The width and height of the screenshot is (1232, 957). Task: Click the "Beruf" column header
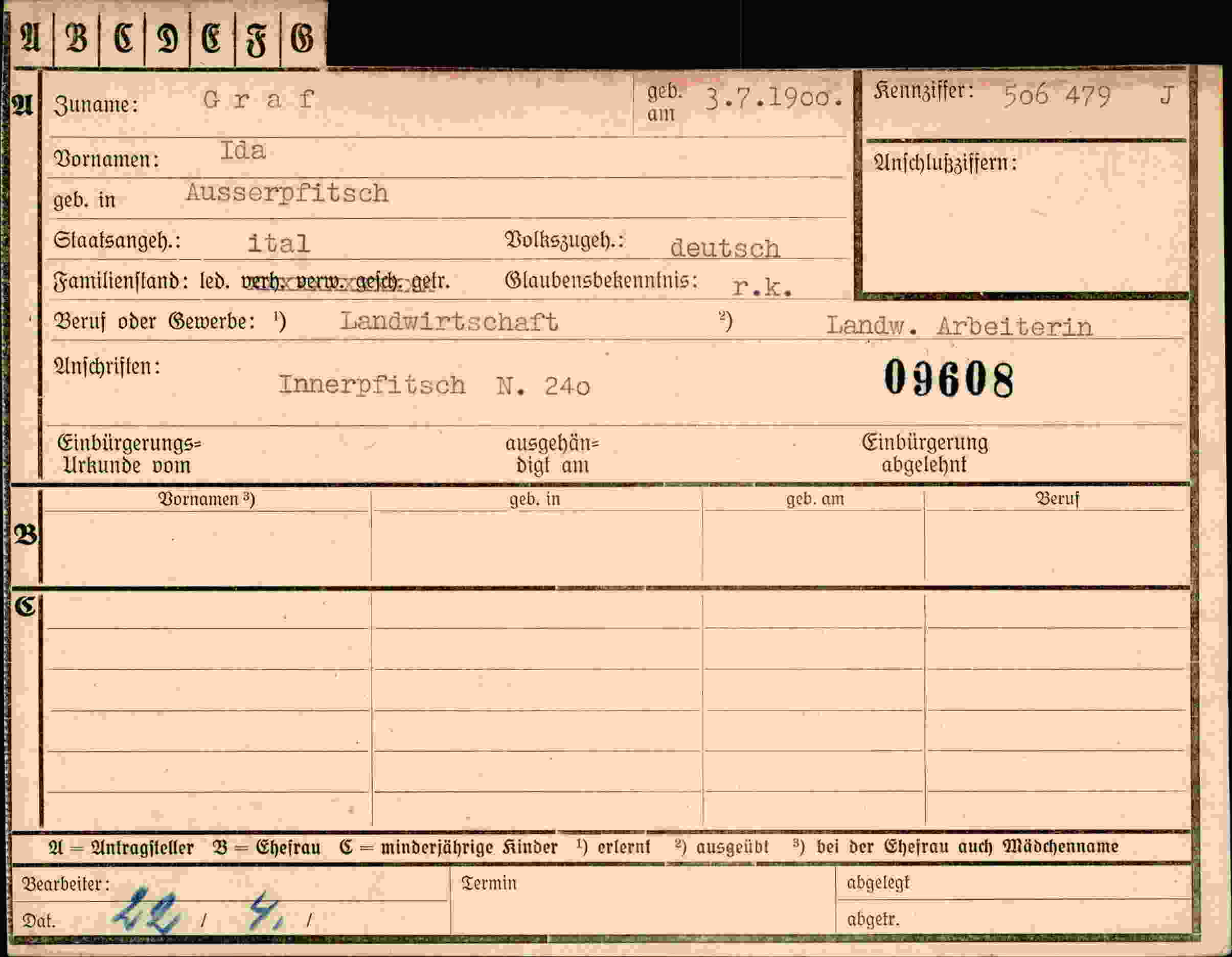tap(1057, 498)
